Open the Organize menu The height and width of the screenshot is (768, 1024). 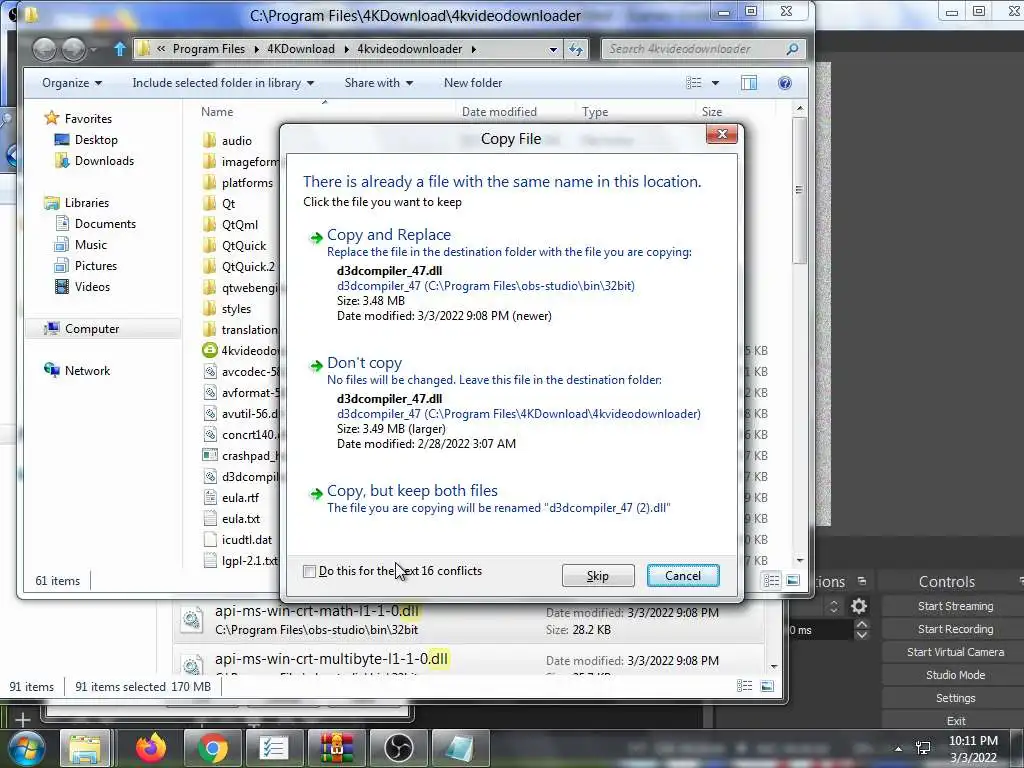(x=72, y=83)
